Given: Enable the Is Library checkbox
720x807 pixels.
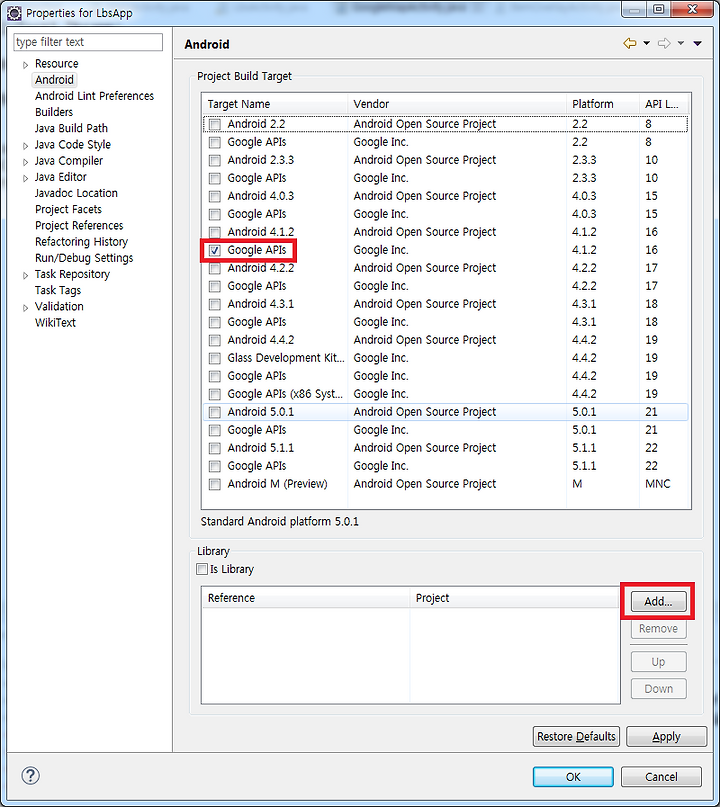Looking at the screenshot, I should point(202,569).
